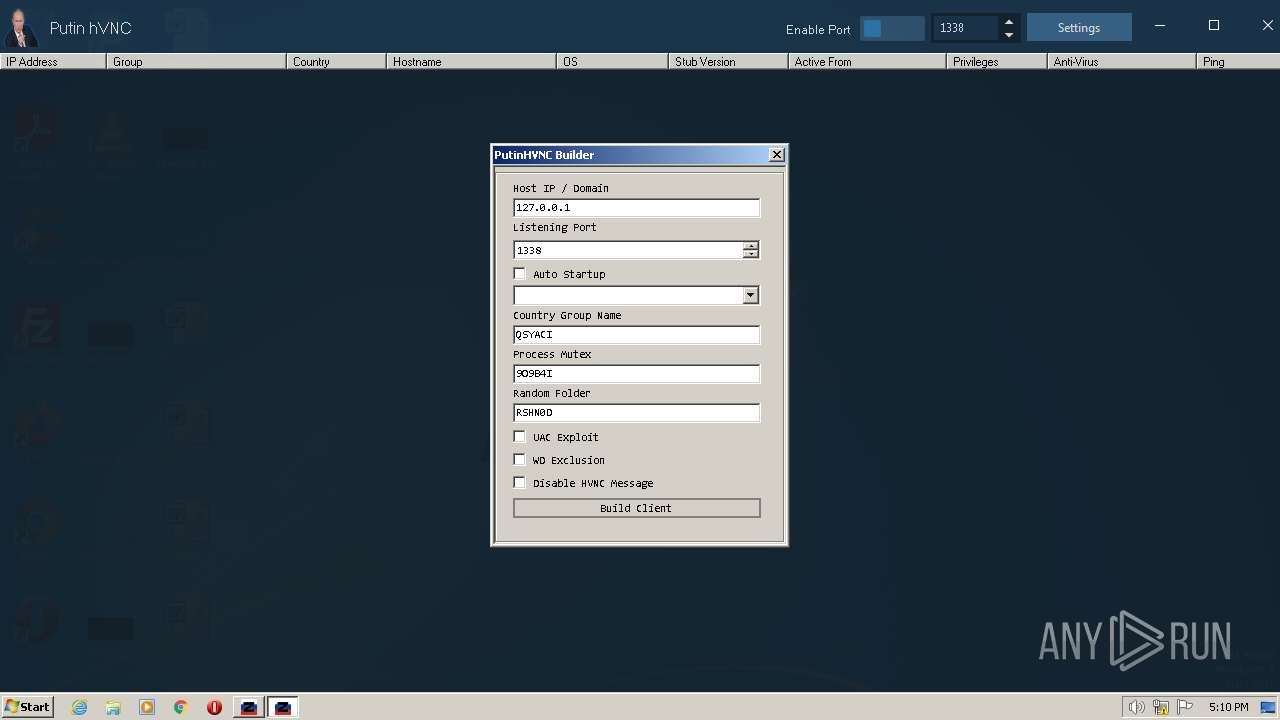The height and width of the screenshot is (720, 1280).
Task: Sort by Stub Version column header
Action: pos(728,62)
